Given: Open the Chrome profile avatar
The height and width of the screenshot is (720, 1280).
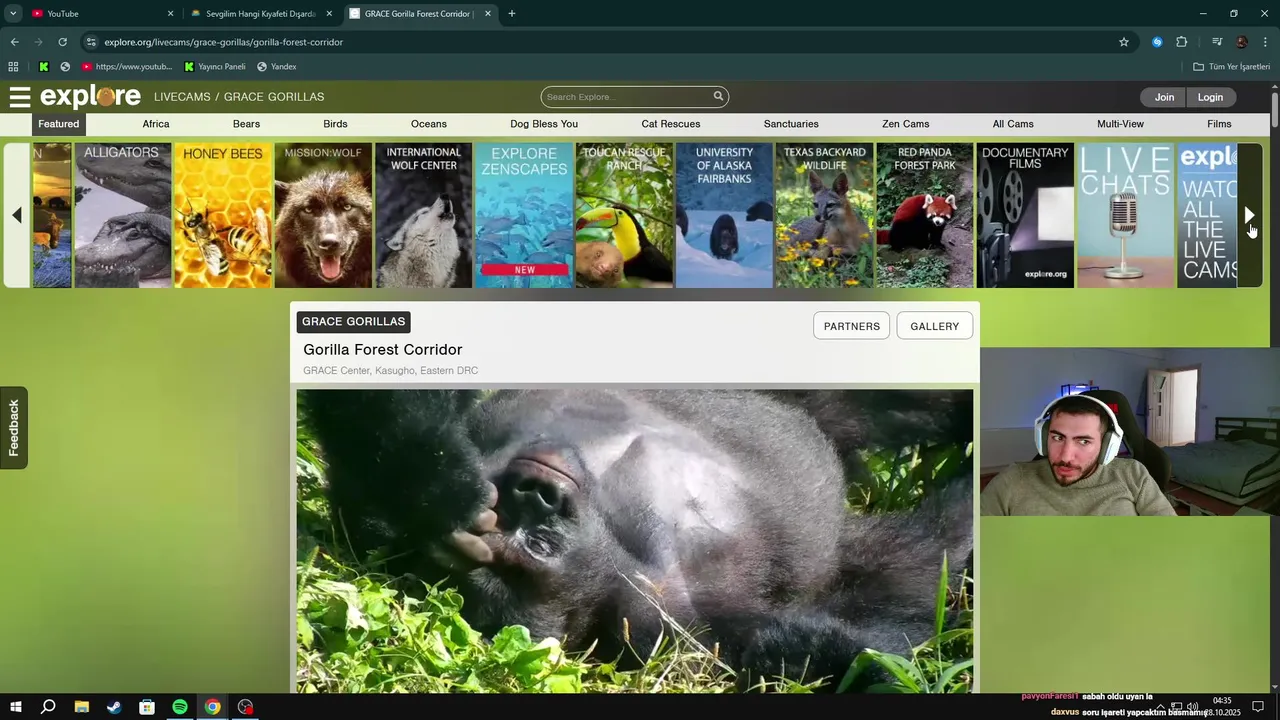Looking at the screenshot, I should (1242, 42).
